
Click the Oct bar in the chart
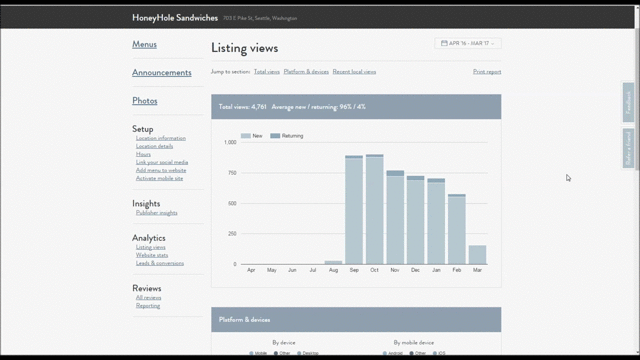coord(374,209)
